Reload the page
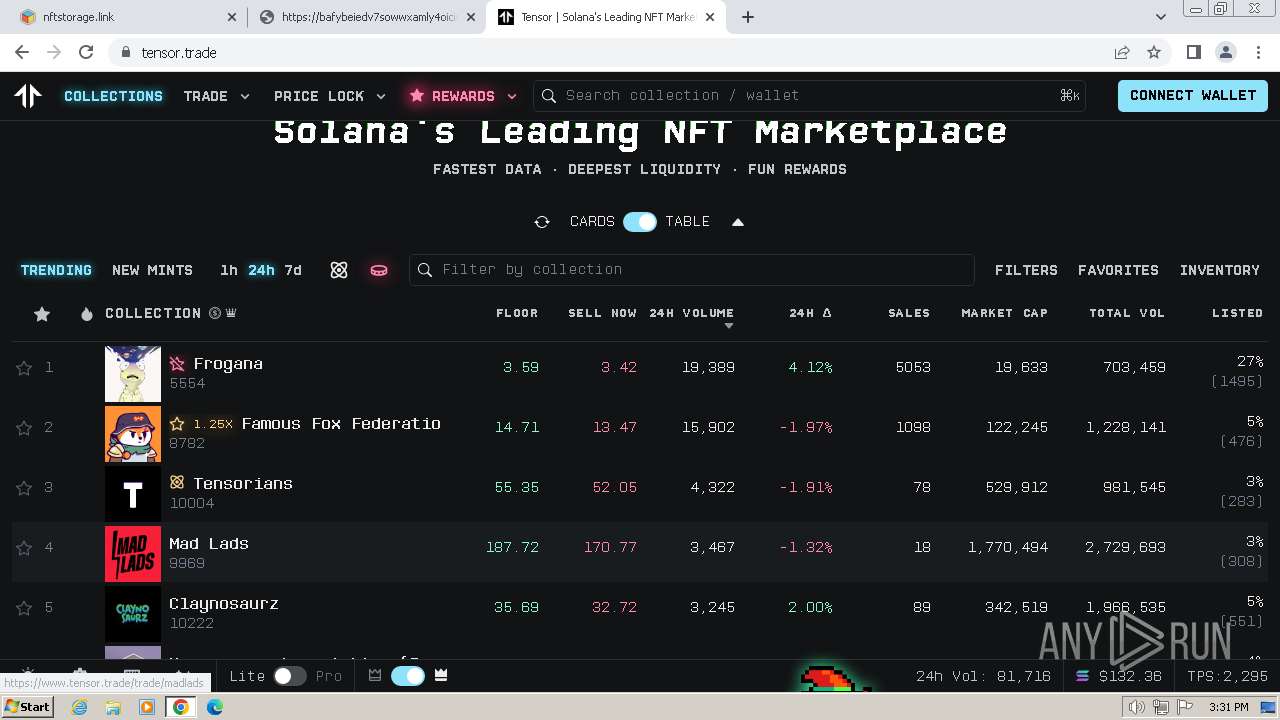The height and width of the screenshot is (720, 1280). (86, 52)
